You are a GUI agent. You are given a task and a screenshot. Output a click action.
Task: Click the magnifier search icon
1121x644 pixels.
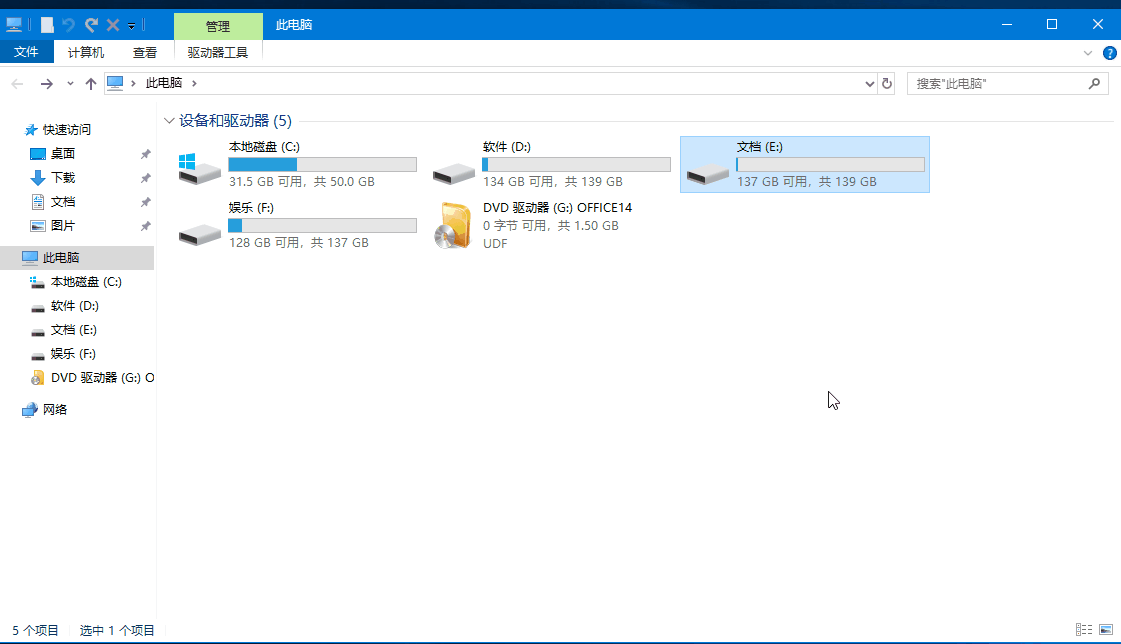point(1094,84)
